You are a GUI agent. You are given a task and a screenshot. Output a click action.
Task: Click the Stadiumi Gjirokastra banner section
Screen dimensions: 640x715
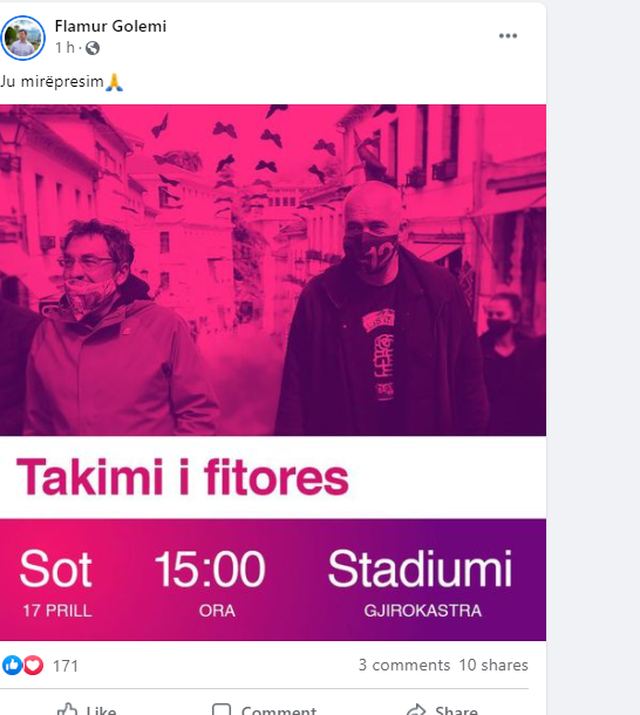coord(420,581)
